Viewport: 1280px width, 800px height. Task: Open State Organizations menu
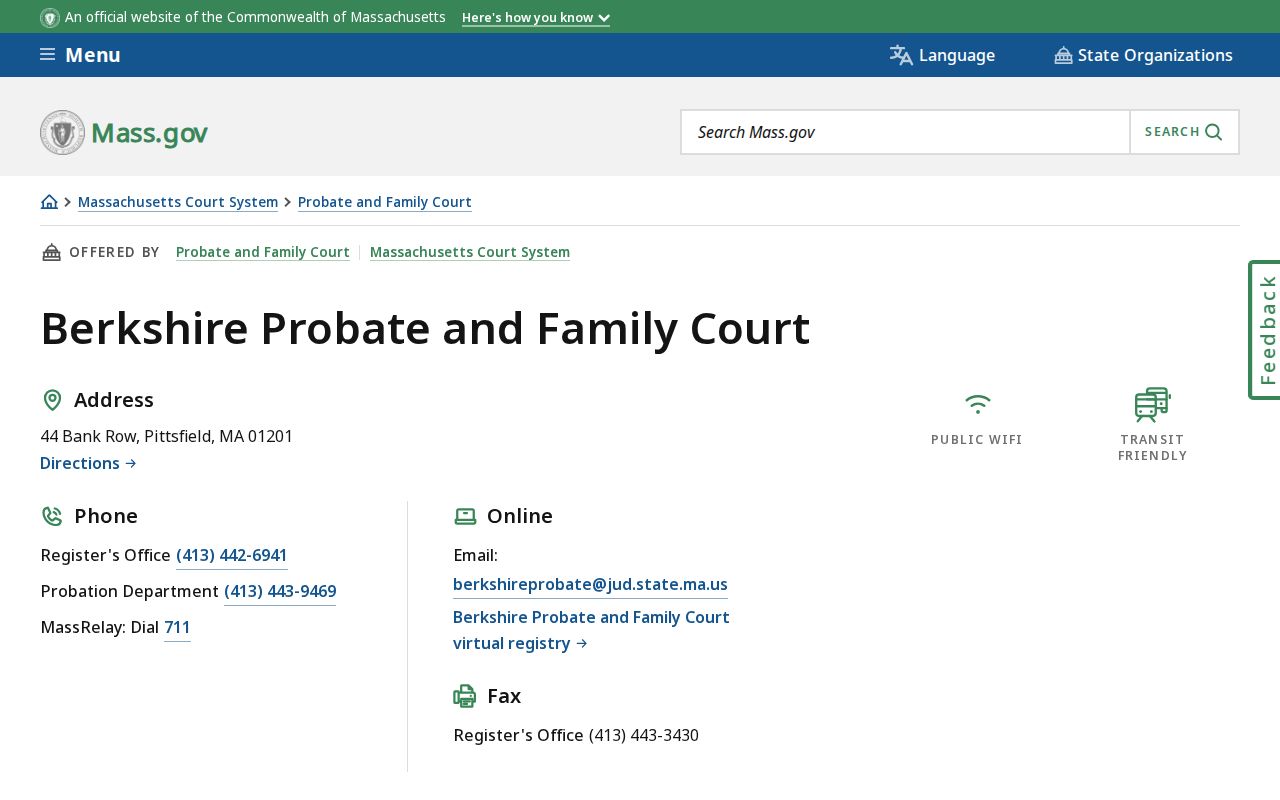1143,55
